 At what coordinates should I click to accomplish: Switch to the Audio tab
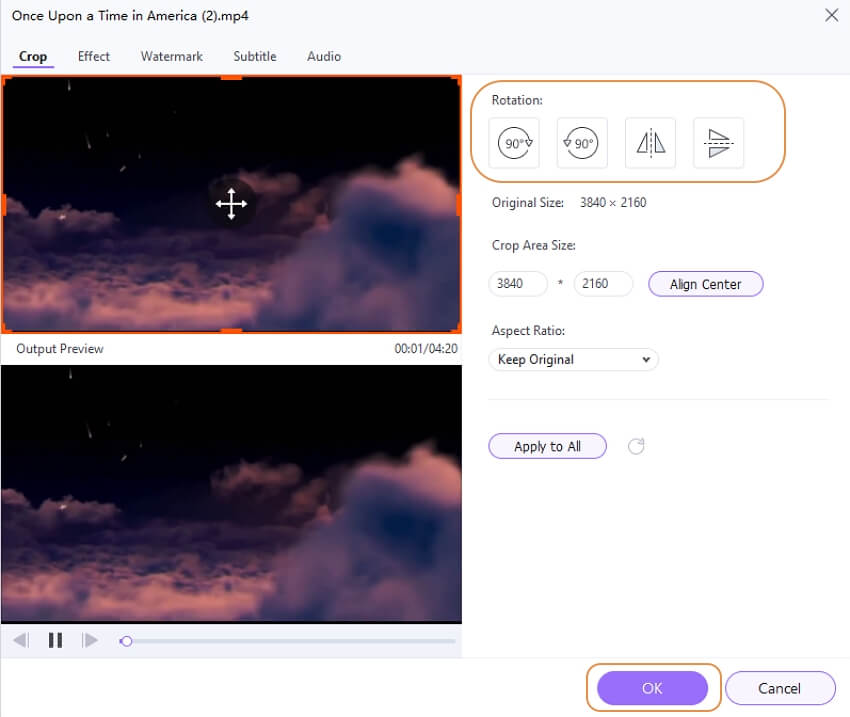point(324,56)
